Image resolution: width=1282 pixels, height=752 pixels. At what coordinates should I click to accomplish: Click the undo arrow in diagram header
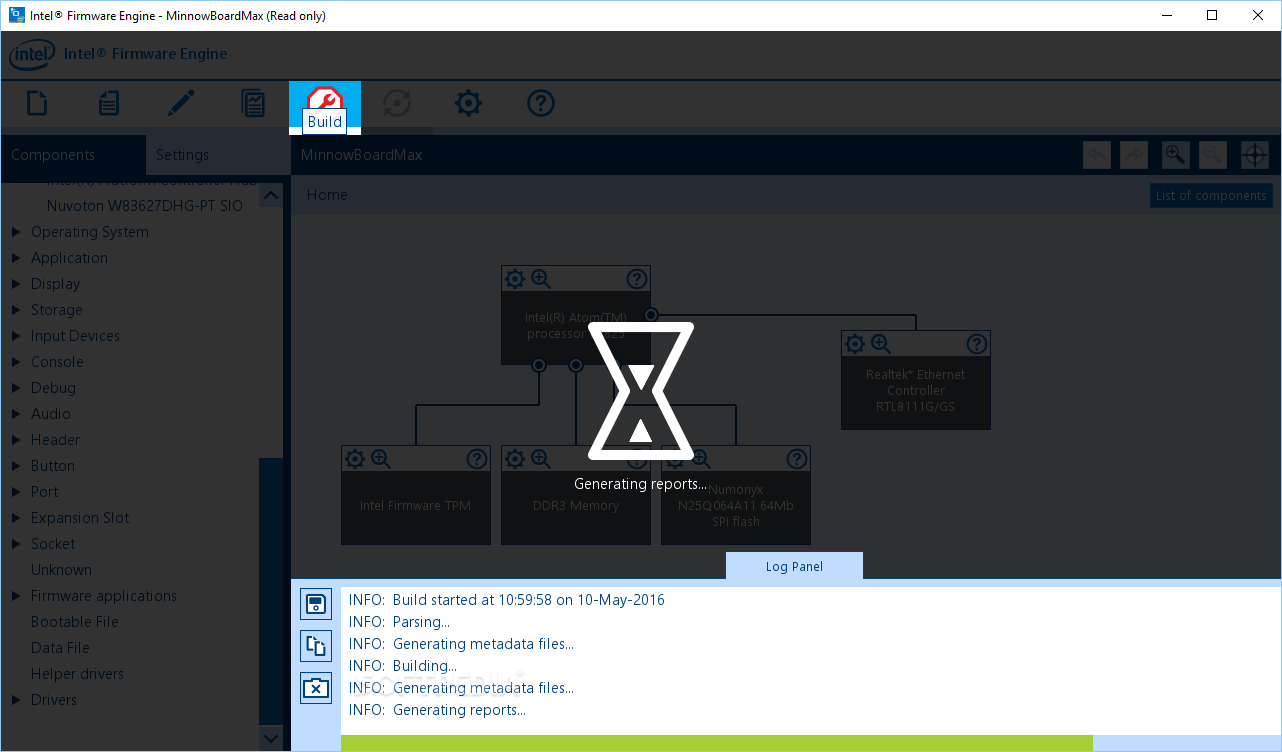point(1097,155)
